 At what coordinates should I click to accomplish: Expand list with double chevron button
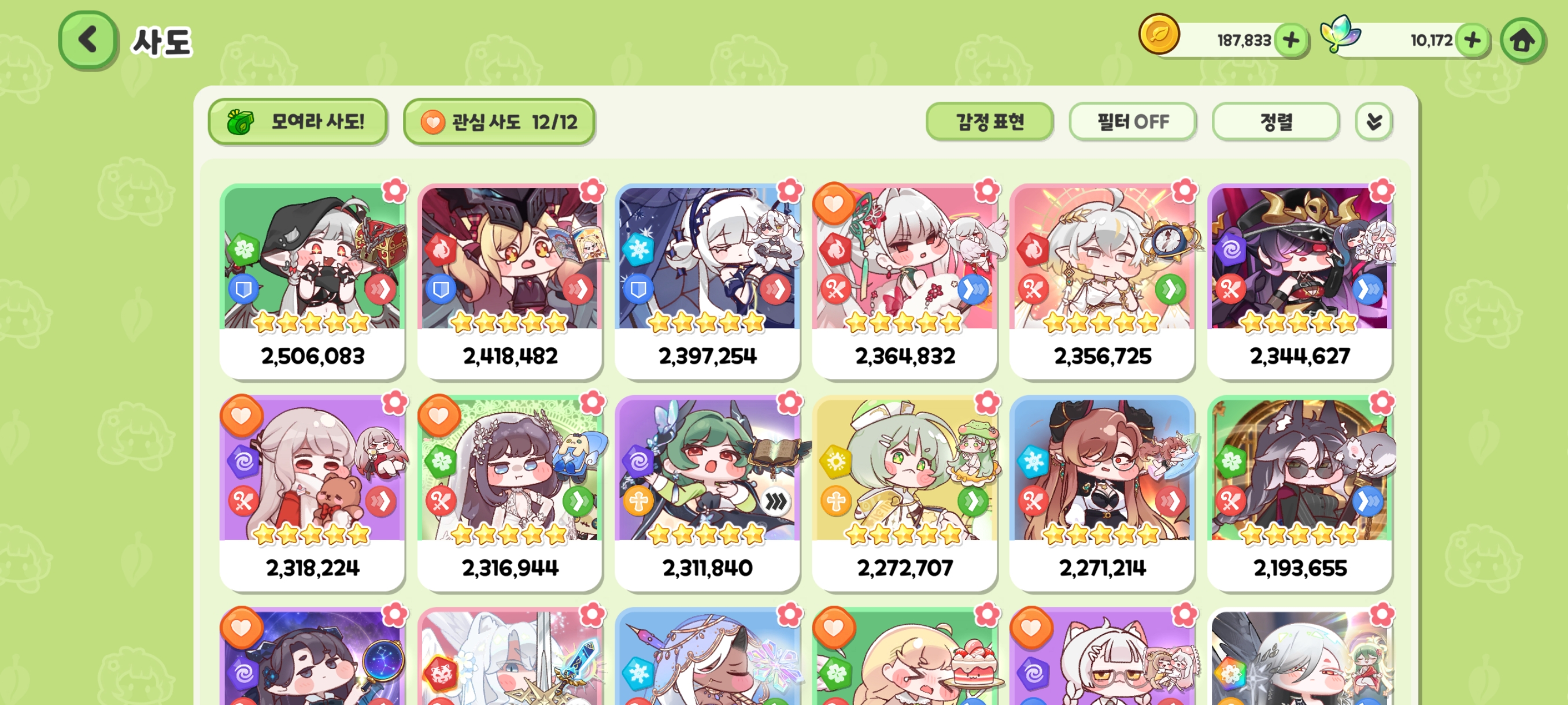pos(1373,122)
